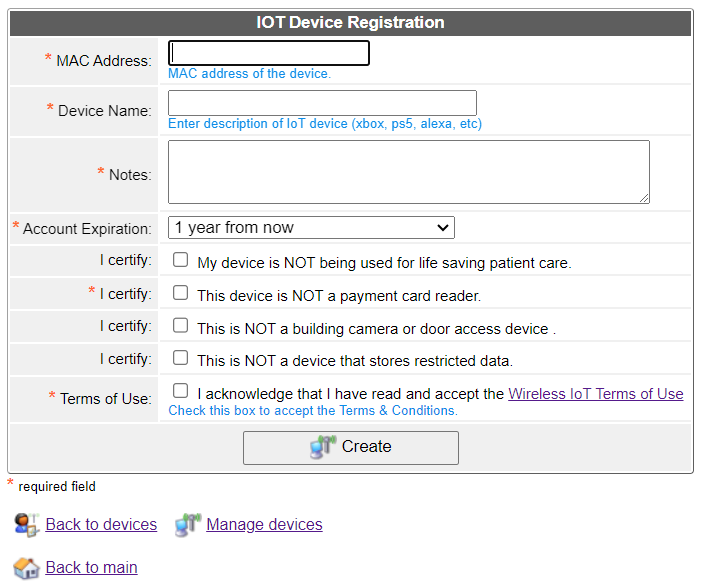706x583 pixels.
Task: Click the Notes textarea resize handle
Action: (x=644, y=198)
